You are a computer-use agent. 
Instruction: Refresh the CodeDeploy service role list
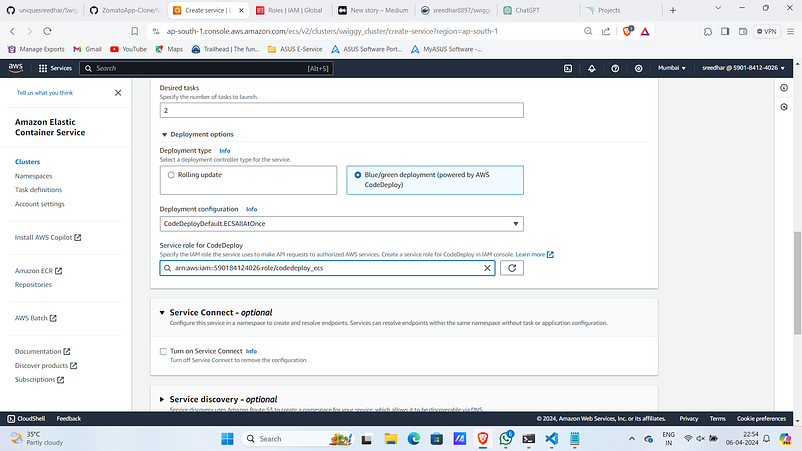point(511,268)
